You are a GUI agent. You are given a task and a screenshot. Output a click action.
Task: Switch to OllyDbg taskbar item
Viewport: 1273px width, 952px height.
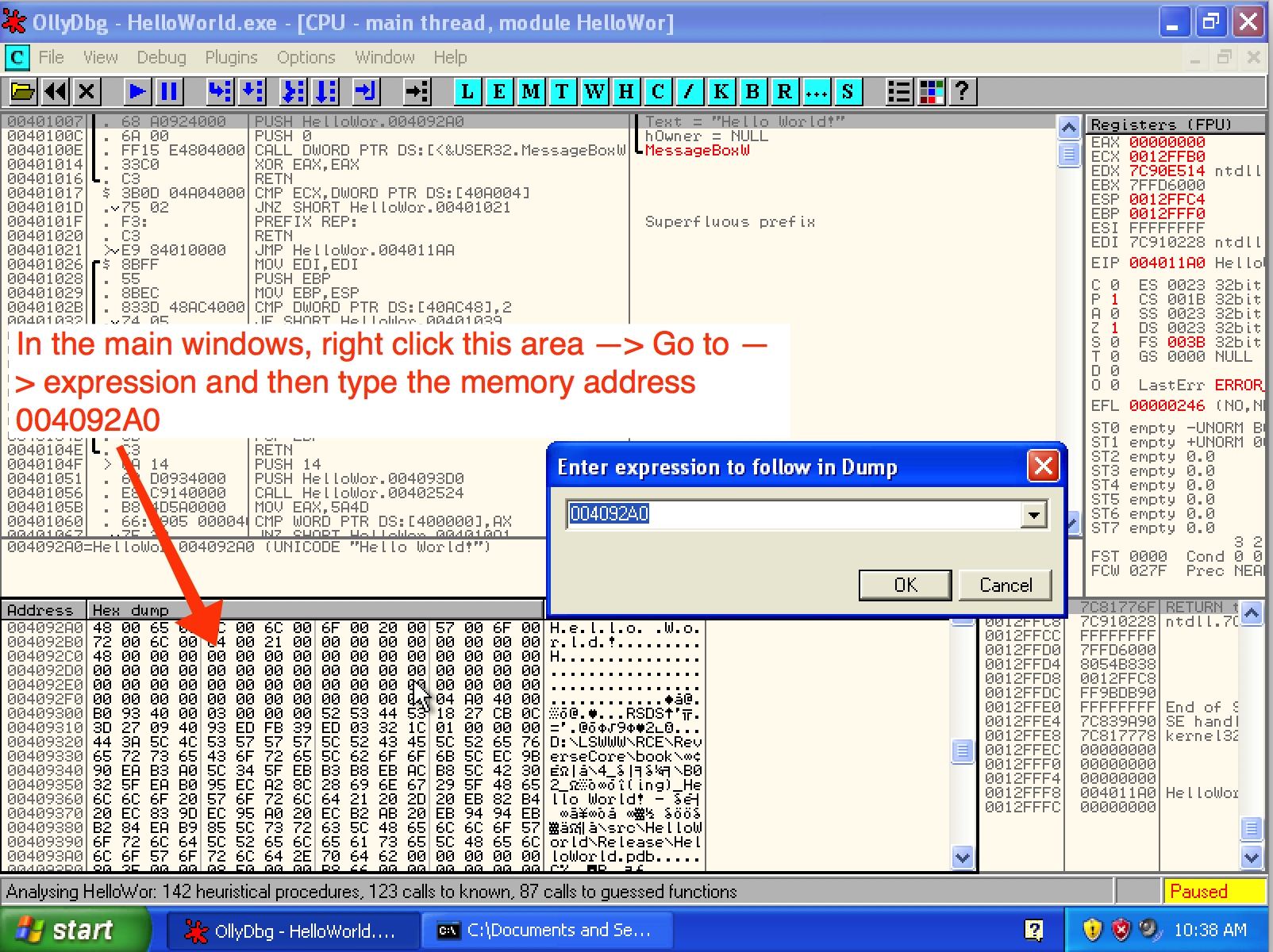pyautogui.click(x=292, y=931)
